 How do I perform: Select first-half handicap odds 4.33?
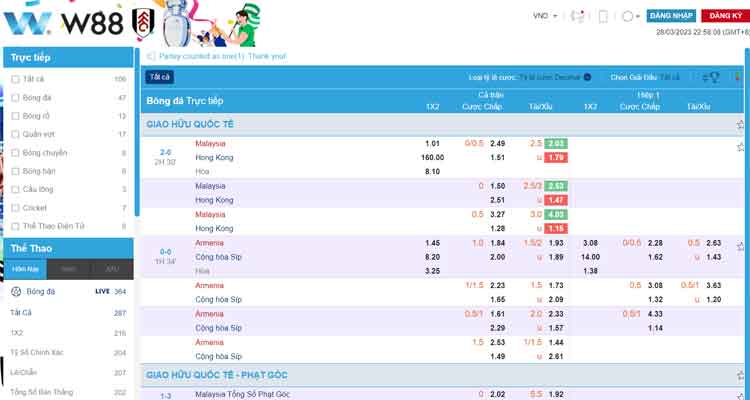[x=655, y=314]
